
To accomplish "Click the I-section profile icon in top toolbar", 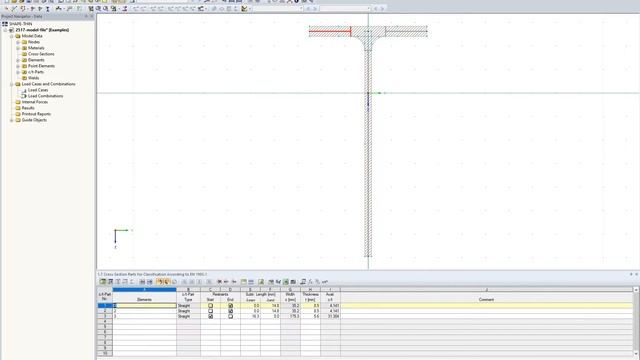I will (x=48, y=9).
